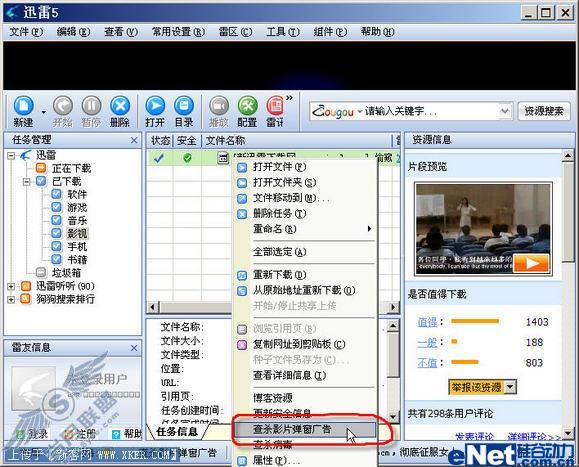Click the 资源搜索 button

(x=544, y=111)
